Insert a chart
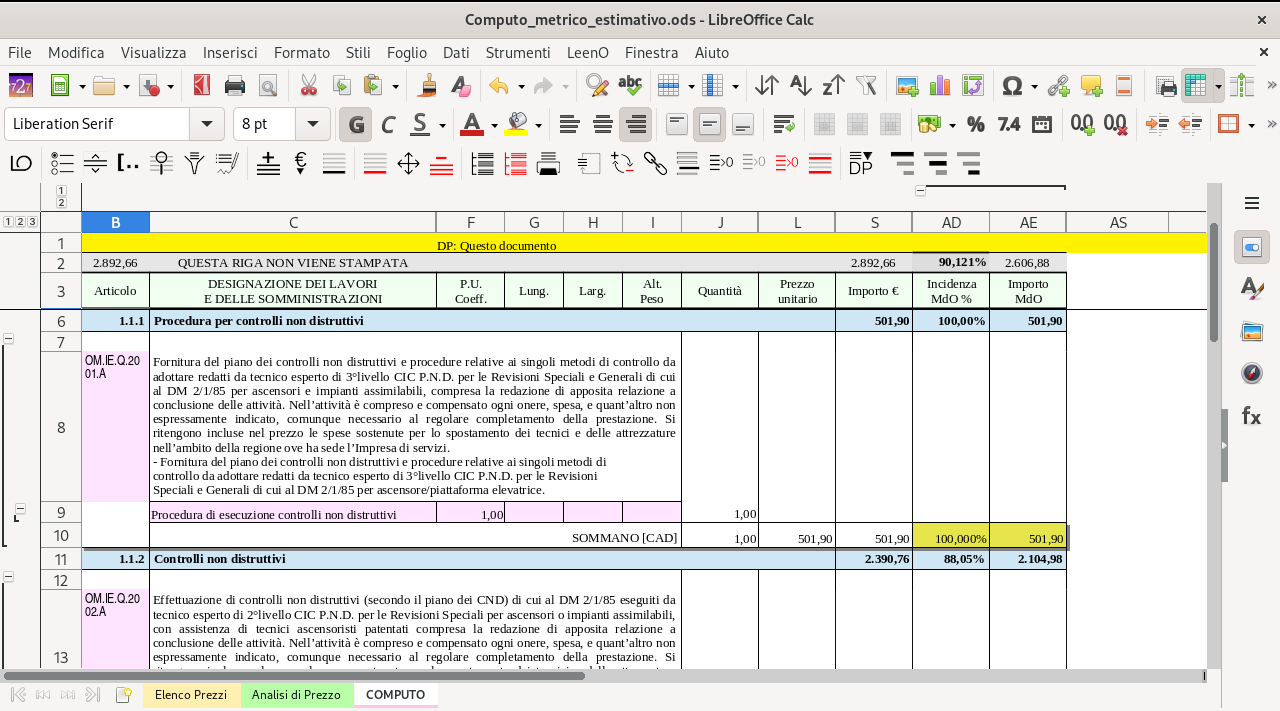The image size is (1280, 711). (x=939, y=87)
